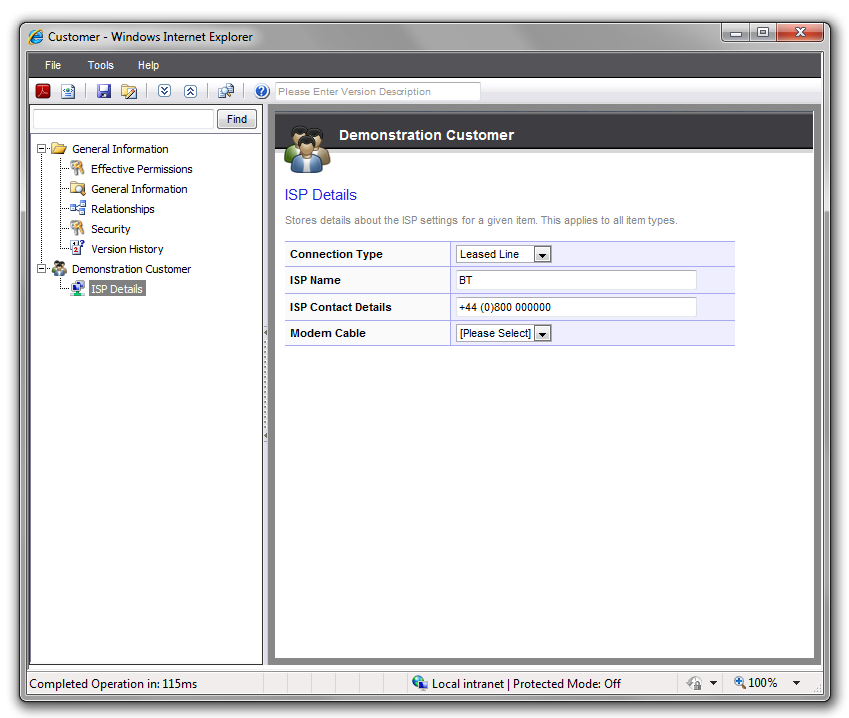The image size is (849, 718).
Task: Click the open folder icon of General Information root
Action: [x=58, y=148]
